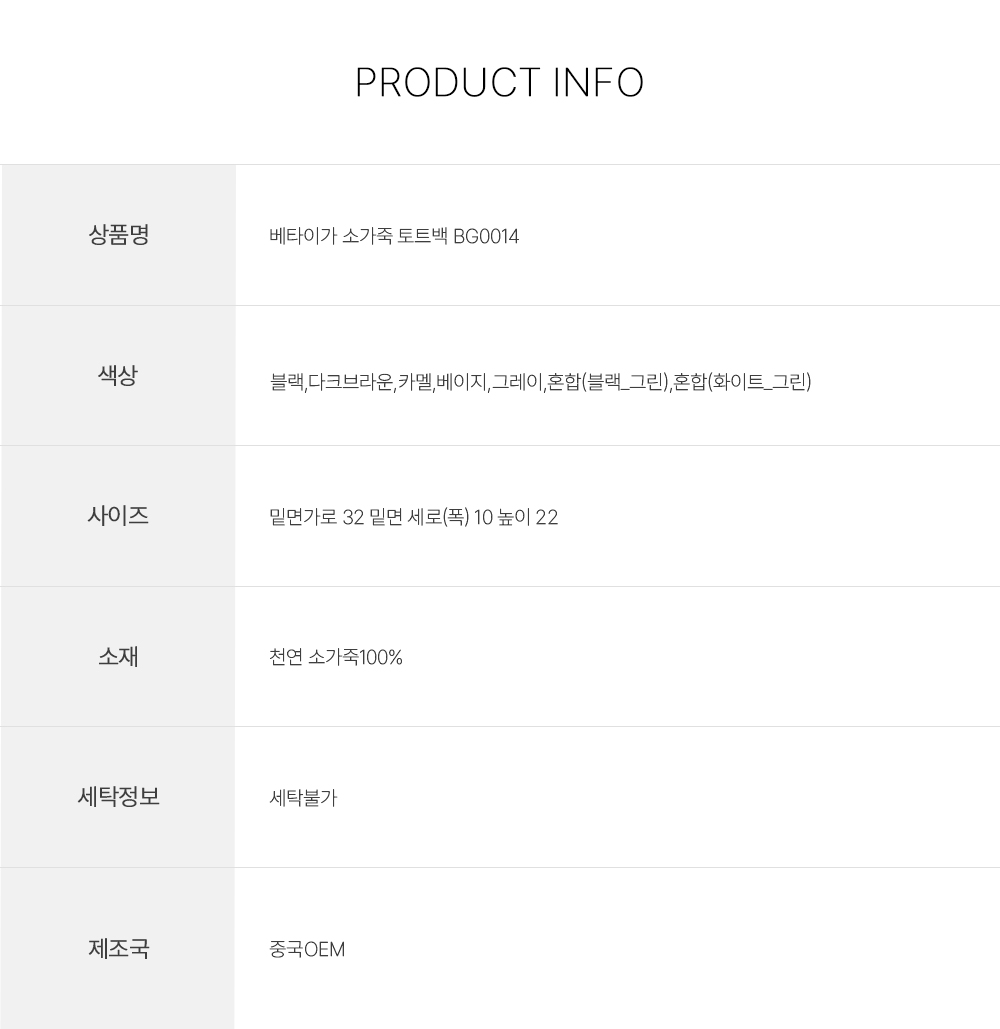Click the 천연 소가죽100% material text

click(x=336, y=658)
